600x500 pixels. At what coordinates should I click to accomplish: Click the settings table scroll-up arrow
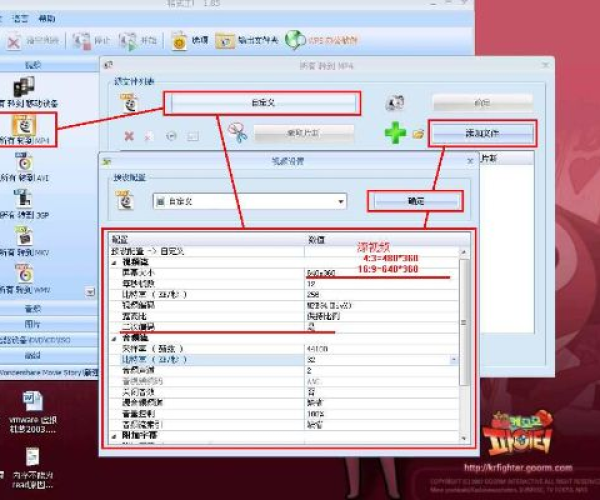[x=463, y=252]
